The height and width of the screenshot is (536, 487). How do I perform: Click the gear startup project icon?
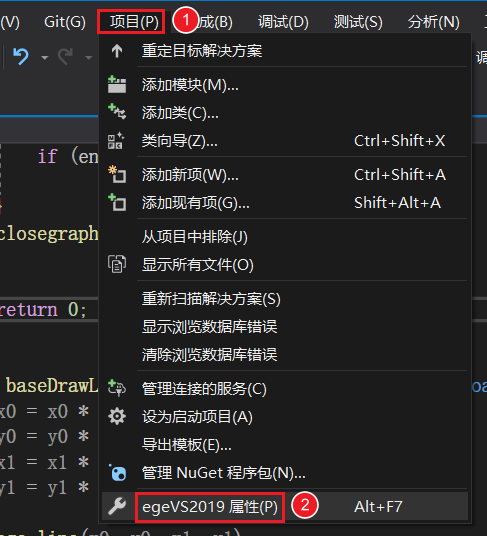click(x=117, y=417)
